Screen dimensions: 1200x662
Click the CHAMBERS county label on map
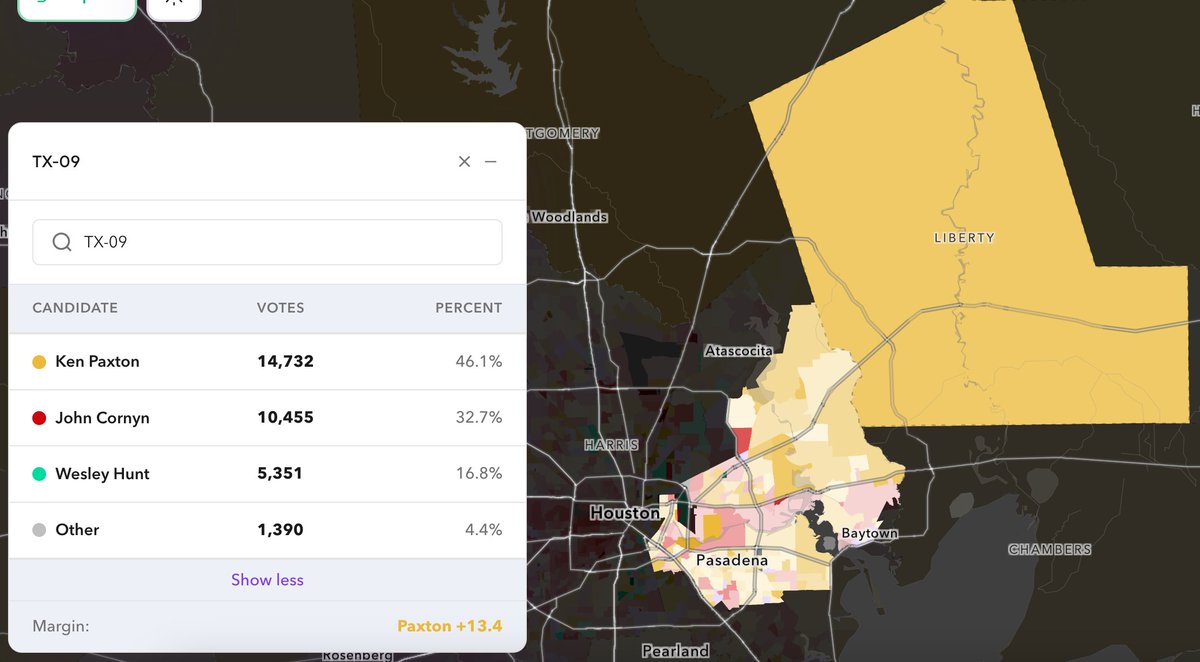pos(1049,550)
